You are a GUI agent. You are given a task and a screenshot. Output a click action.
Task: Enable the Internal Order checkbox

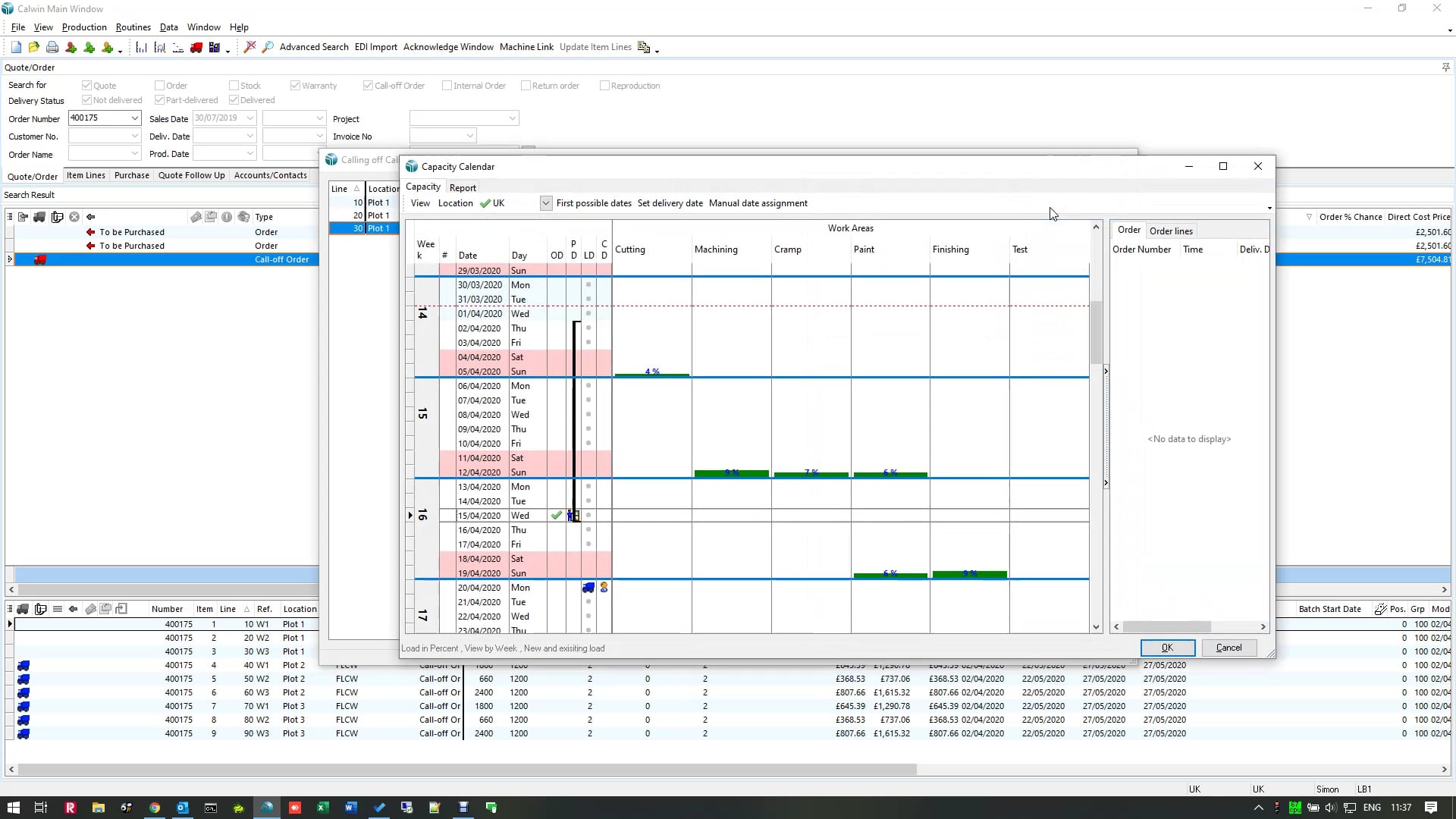click(447, 86)
